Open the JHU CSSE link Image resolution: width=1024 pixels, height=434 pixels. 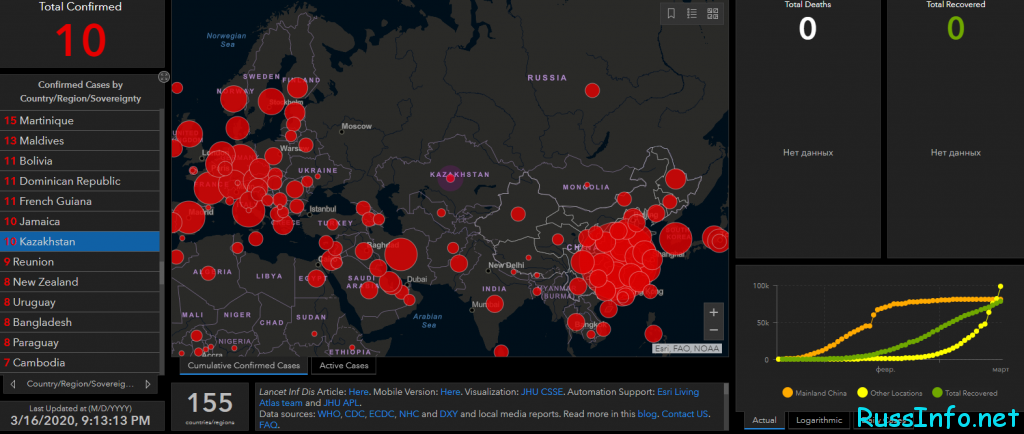click(x=541, y=392)
